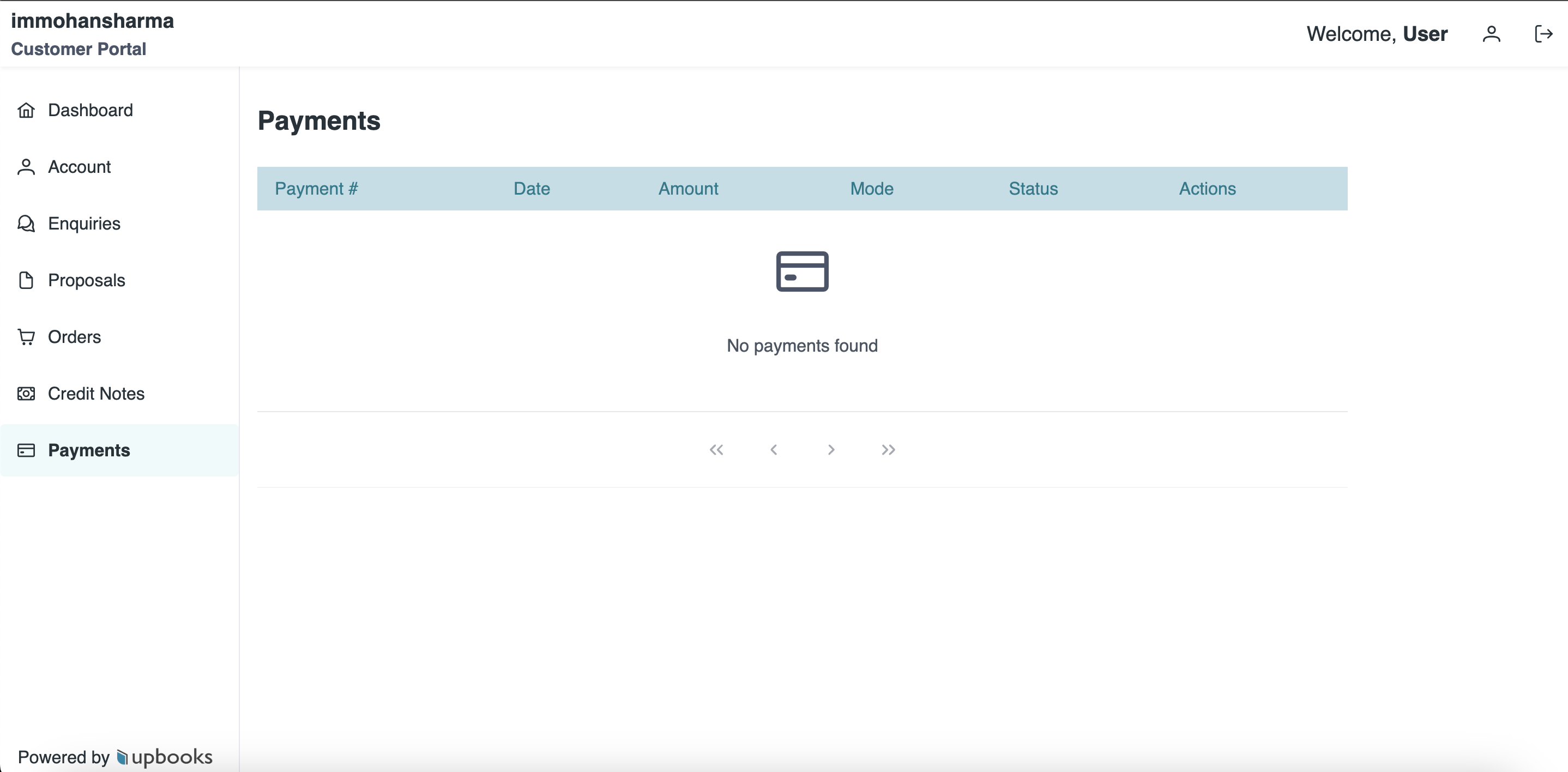Click the Payment # column header
The height and width of the screenshot is (772, 1568).
point(316,189)
